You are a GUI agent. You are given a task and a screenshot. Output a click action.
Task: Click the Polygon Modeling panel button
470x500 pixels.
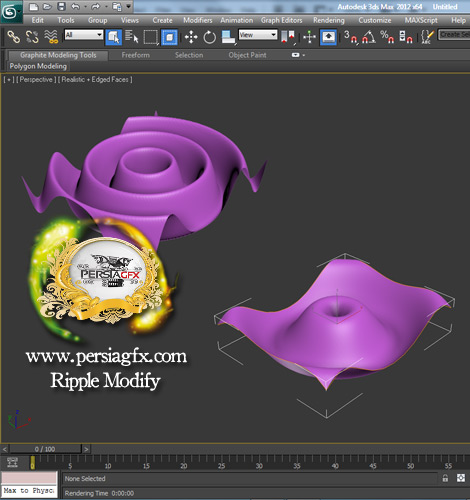click(x=38, y=66)
